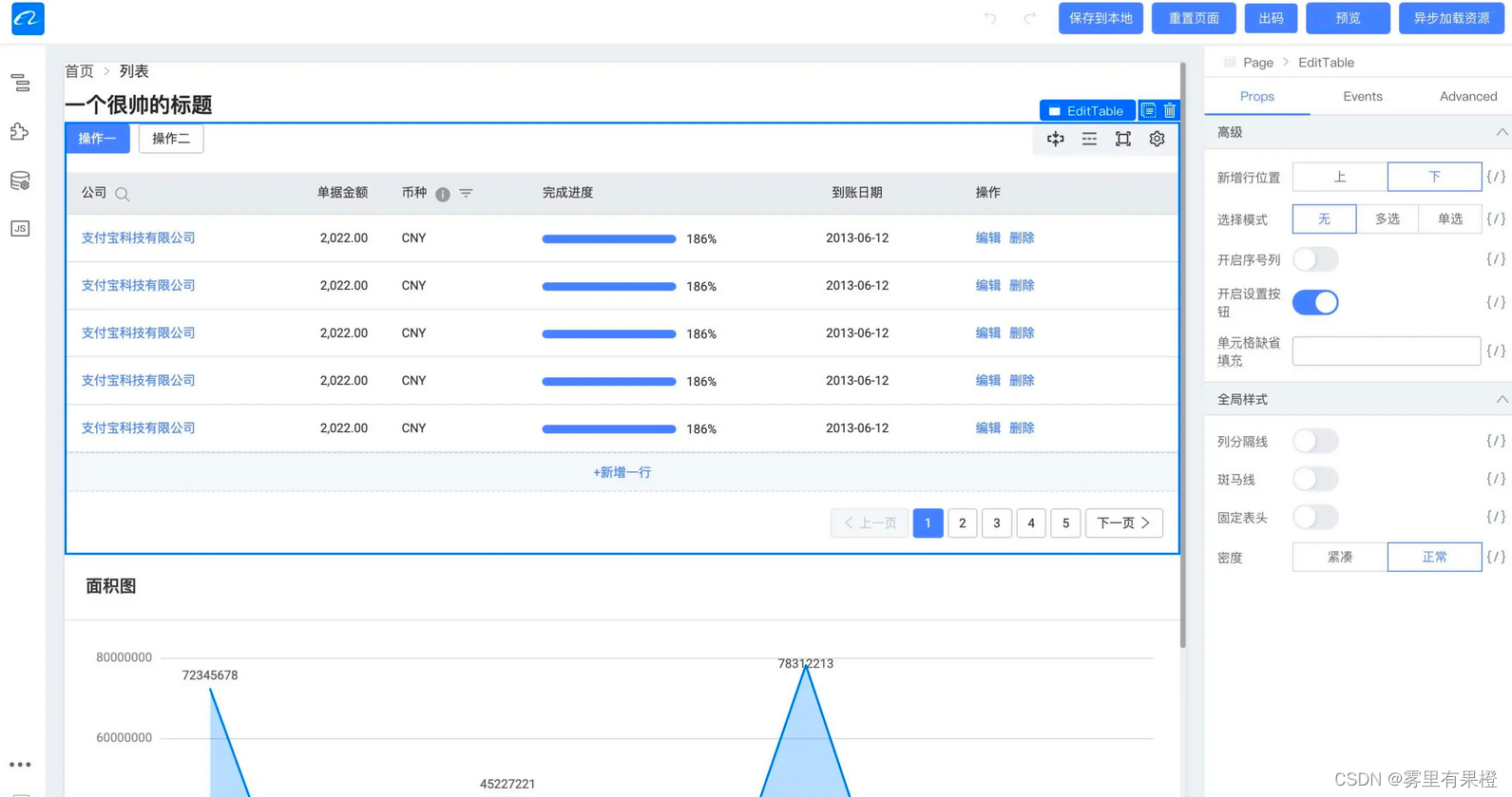Click the canvas vertical scrollbar

tap(1182, 354)
